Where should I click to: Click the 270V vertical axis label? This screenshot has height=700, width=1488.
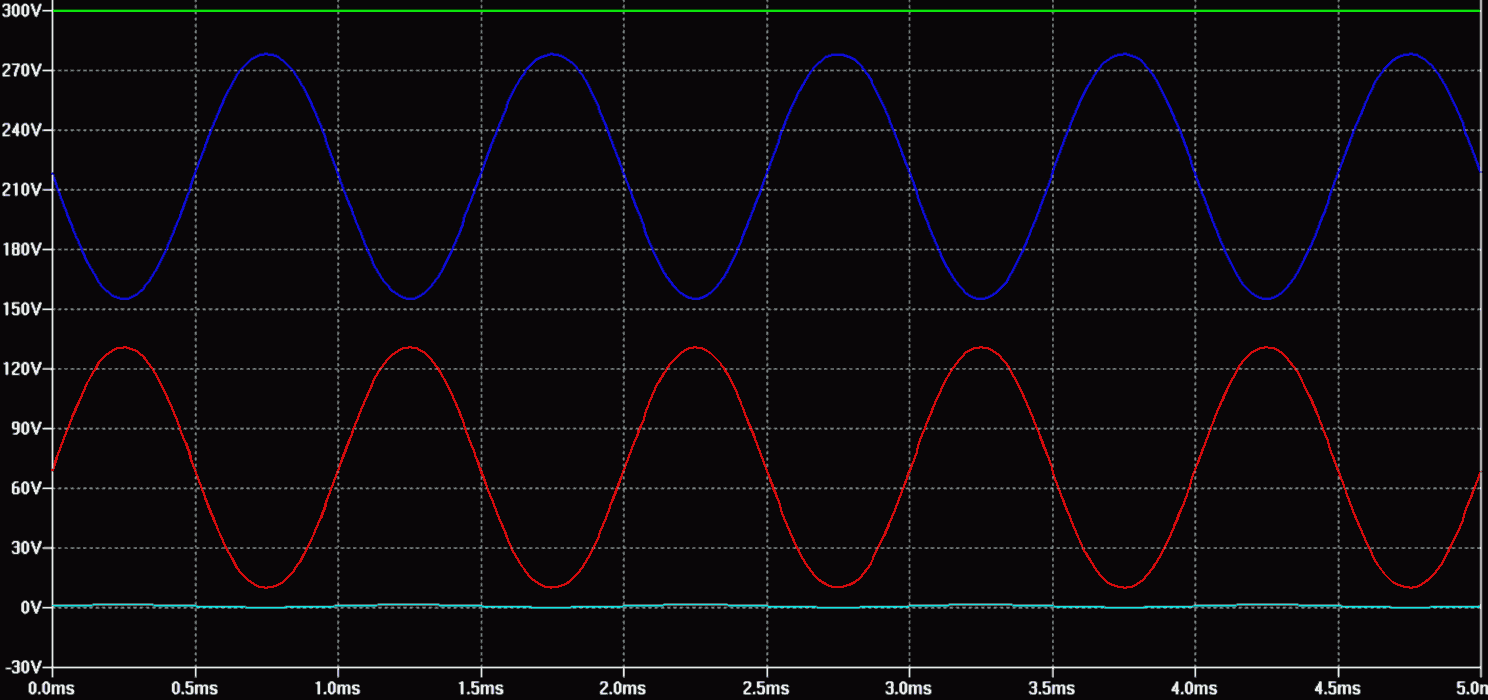click(x=20, y=71)
